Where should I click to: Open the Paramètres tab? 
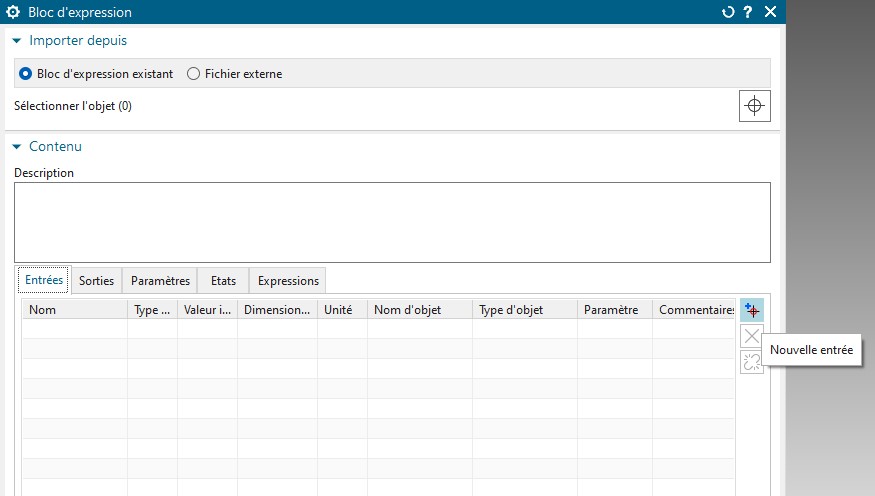coord(160,281)
